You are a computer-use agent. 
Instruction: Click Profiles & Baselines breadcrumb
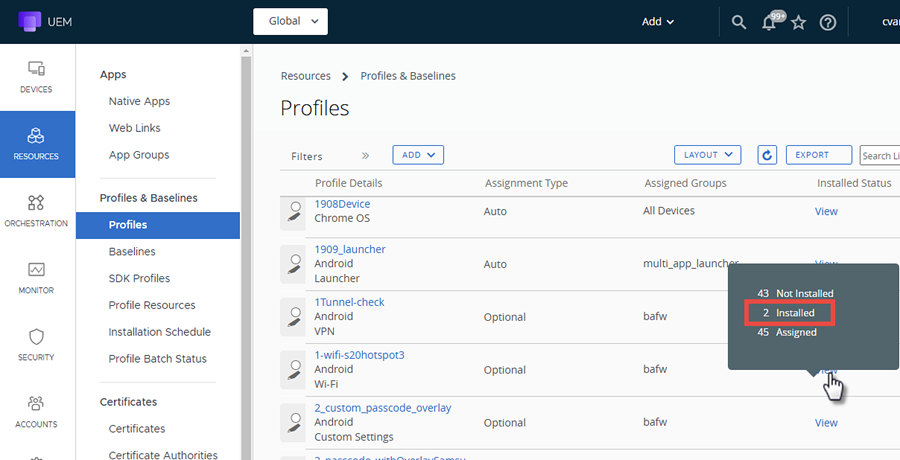[x=408, y=76]
